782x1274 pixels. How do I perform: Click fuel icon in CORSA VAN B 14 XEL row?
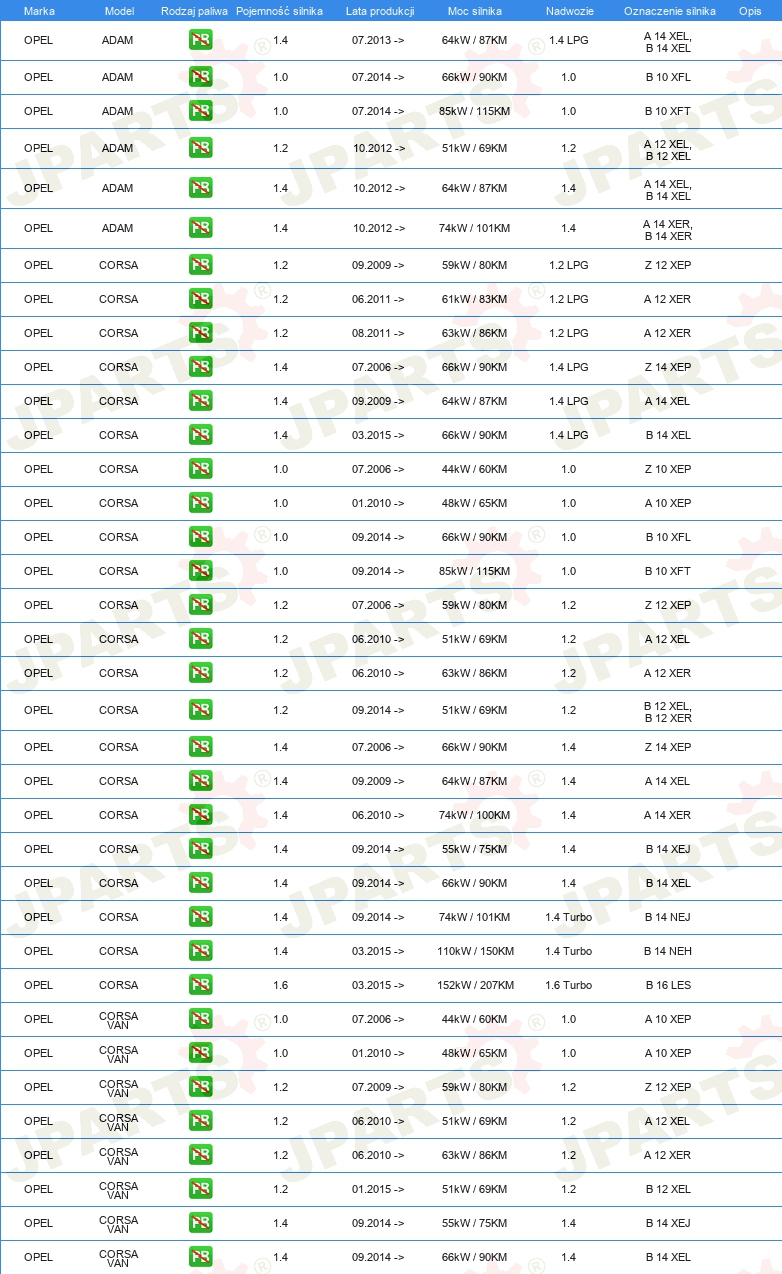tap(200, 1257)
